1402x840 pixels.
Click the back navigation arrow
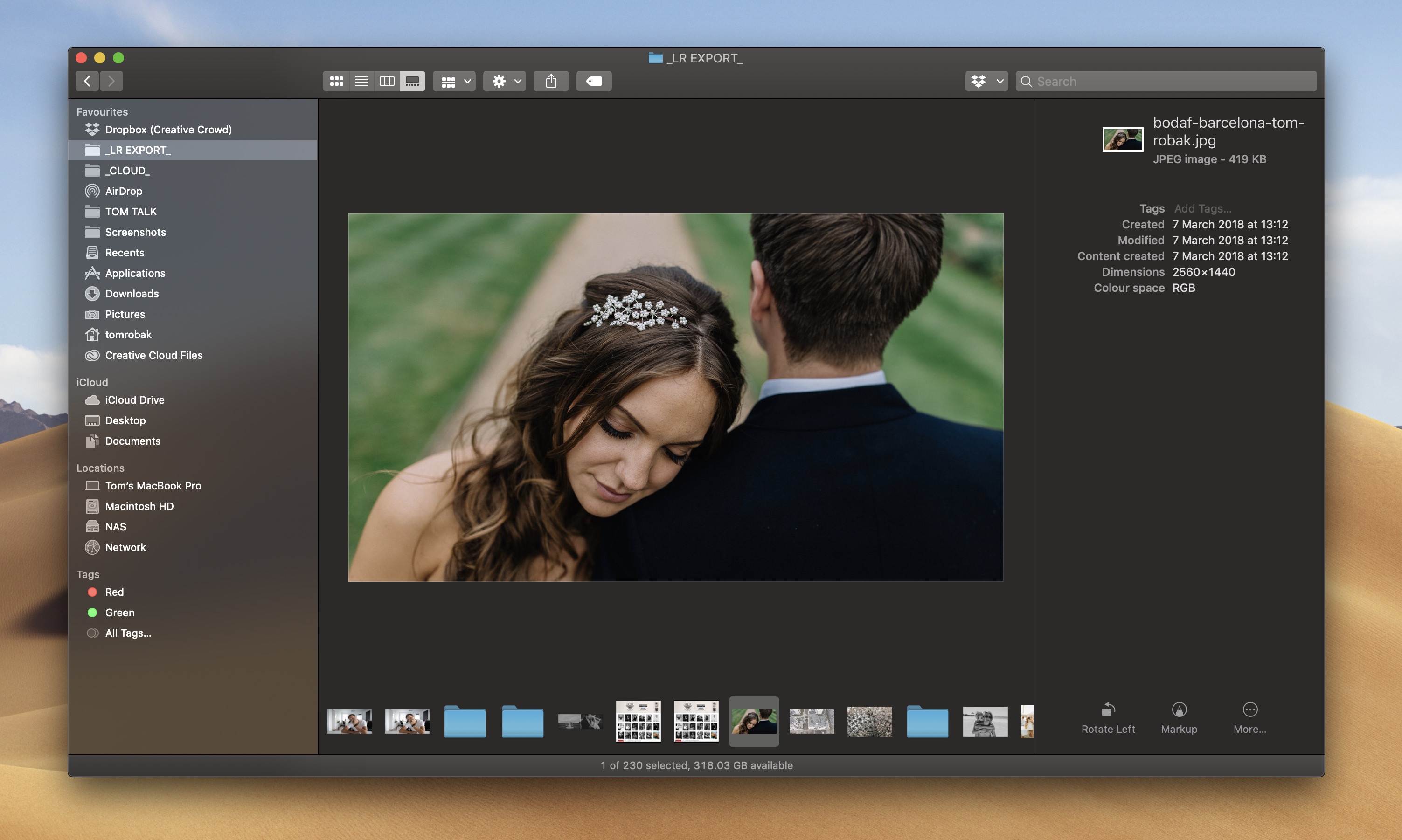[87, 81]
